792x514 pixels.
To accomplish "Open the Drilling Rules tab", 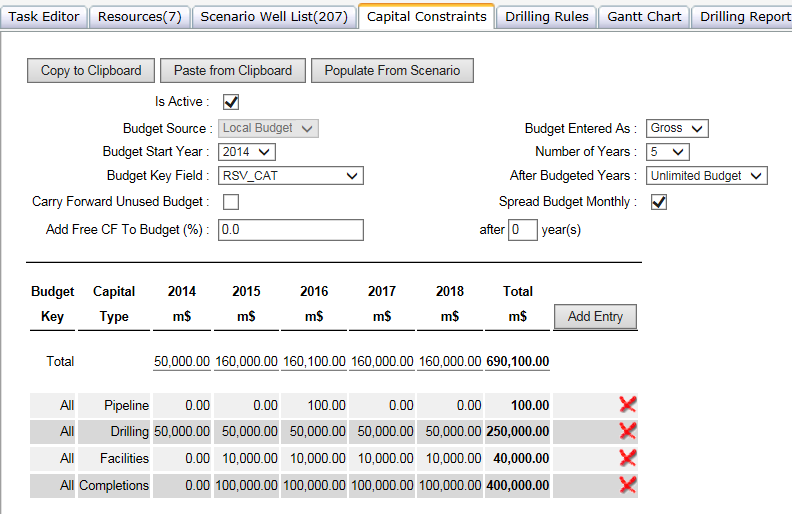I will tap(546, 17).
